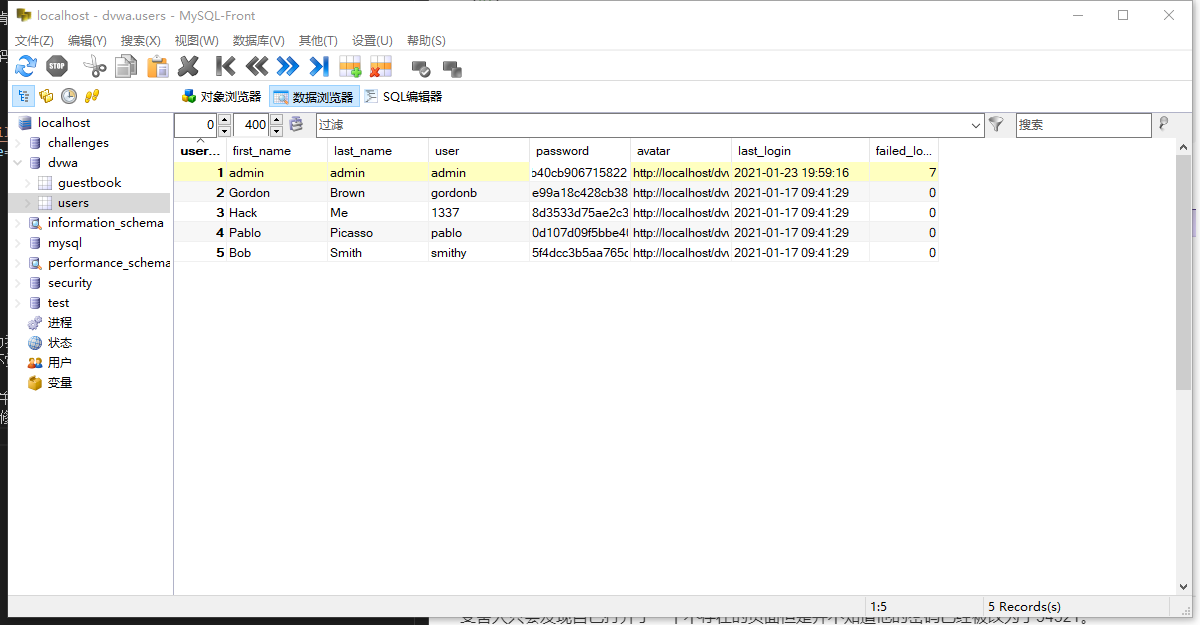The height and width of the screenshot is (625, 1200).
Task: Select localhost in the tree
Action: tap(64, 123)
